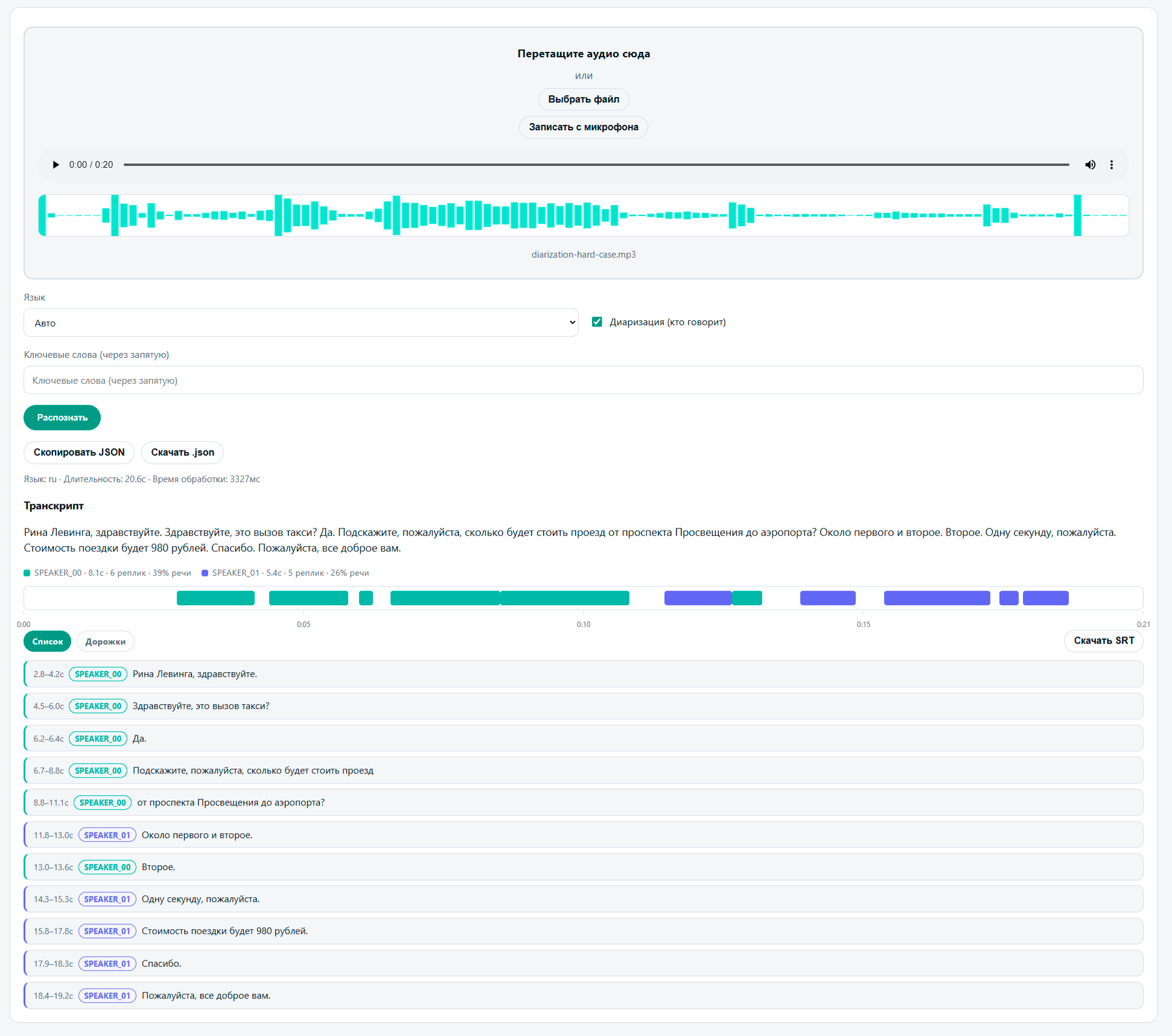
Task: Toggle the Диаризация checkbox
Action: tap(597, 322)
